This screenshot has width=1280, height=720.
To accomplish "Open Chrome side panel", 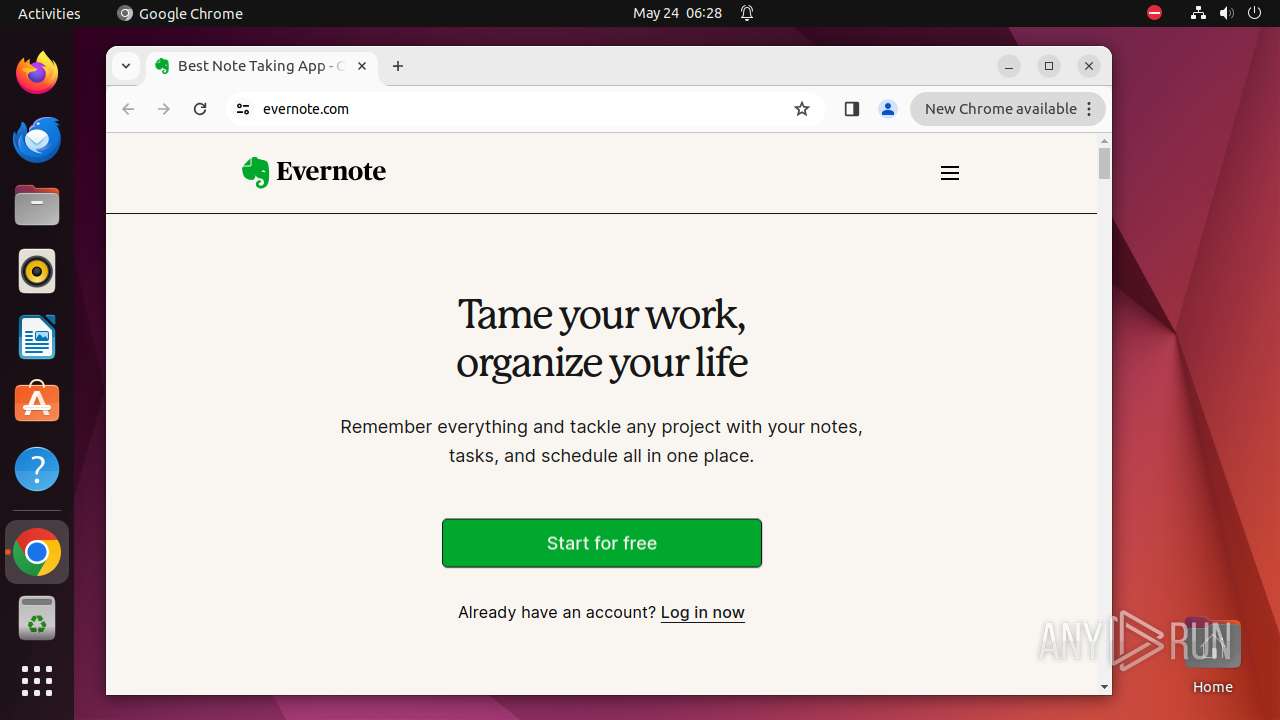I will [x=852, y=109].
